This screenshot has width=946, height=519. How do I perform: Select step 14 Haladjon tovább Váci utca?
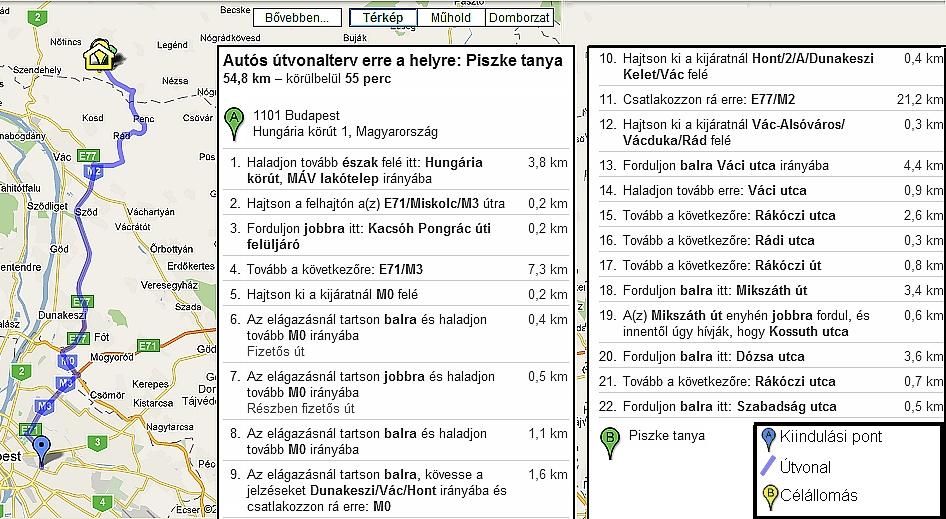770,190
